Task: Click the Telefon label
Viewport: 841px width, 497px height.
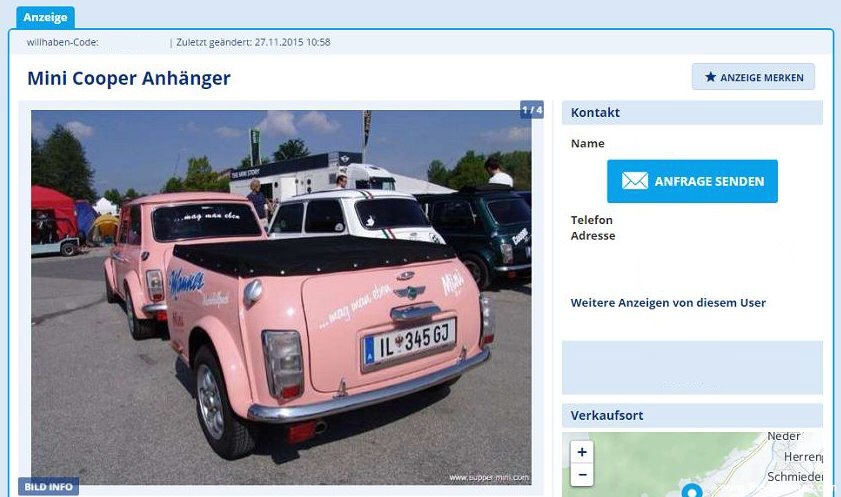Action: coord(592,220)
